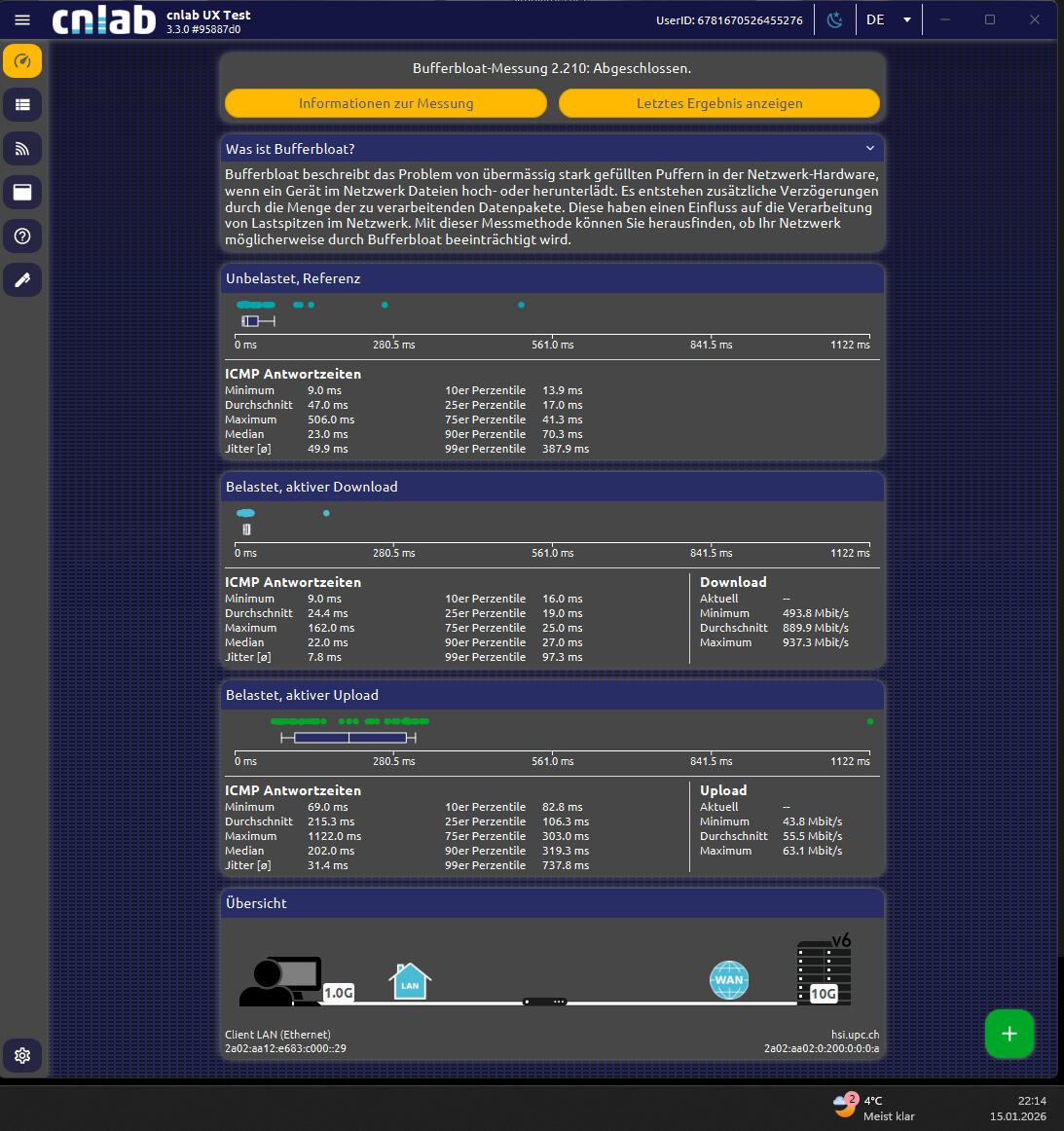
Task: Click the box plot in Unbelastet chart
Action: click(258, 321)
